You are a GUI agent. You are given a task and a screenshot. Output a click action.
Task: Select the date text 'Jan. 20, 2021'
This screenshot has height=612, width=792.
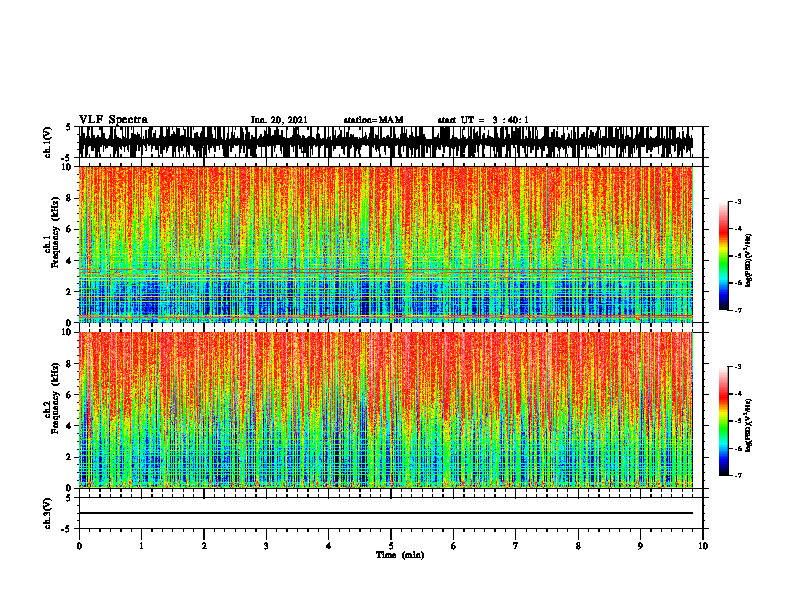[279, 120]
